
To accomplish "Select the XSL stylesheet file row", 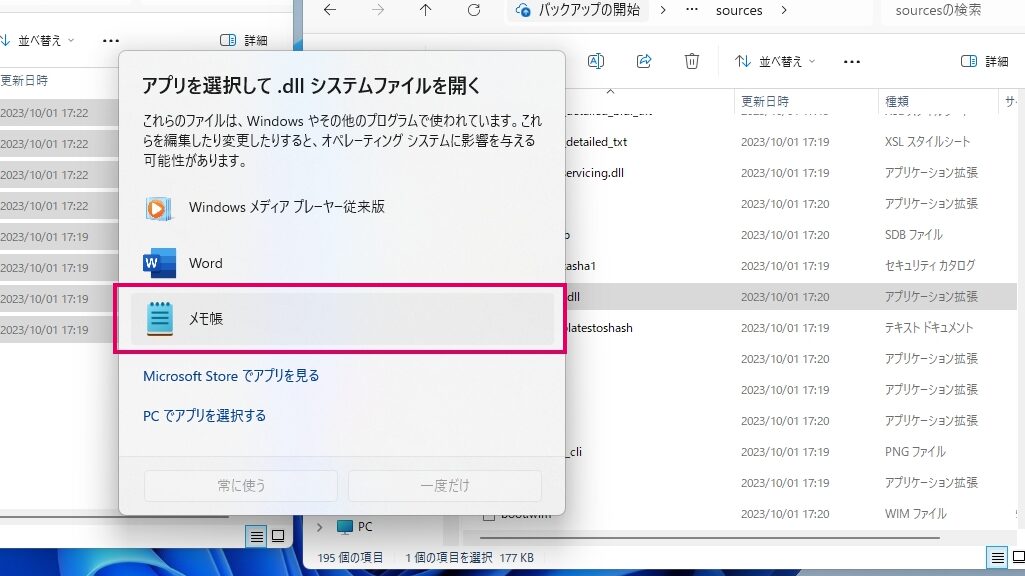I will (791, 142).
